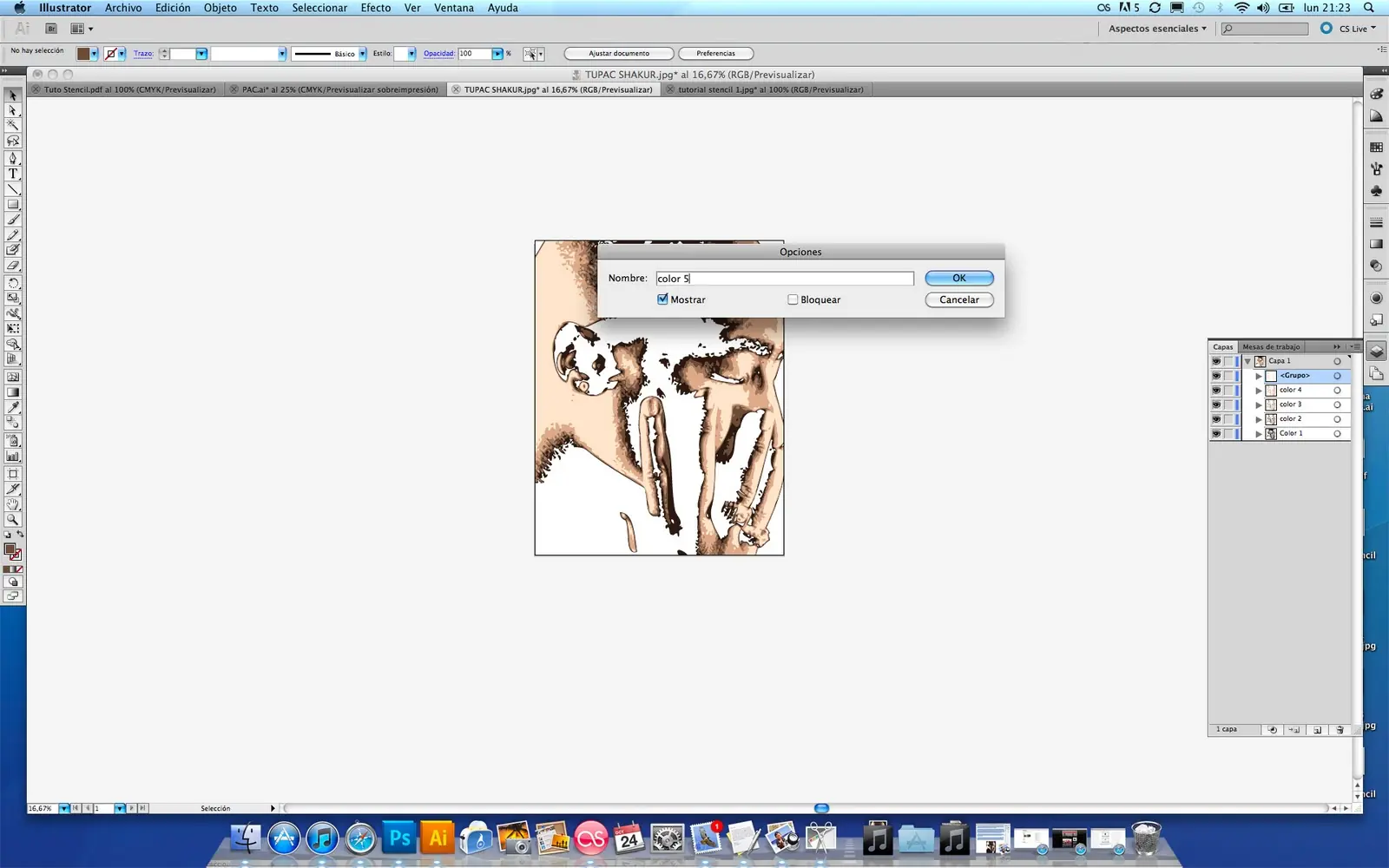This screenshot has height=868, width=1389.
Task: Select the Pencil tool
Action: (13, 234)
